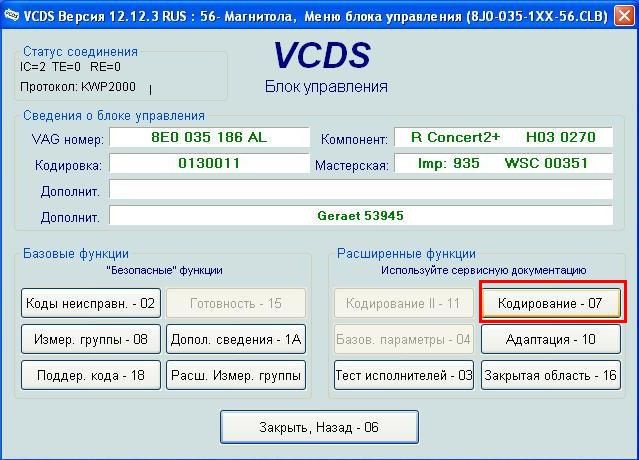Open Закрытая область - 16
639x460 pixels.
coord(551,375)
